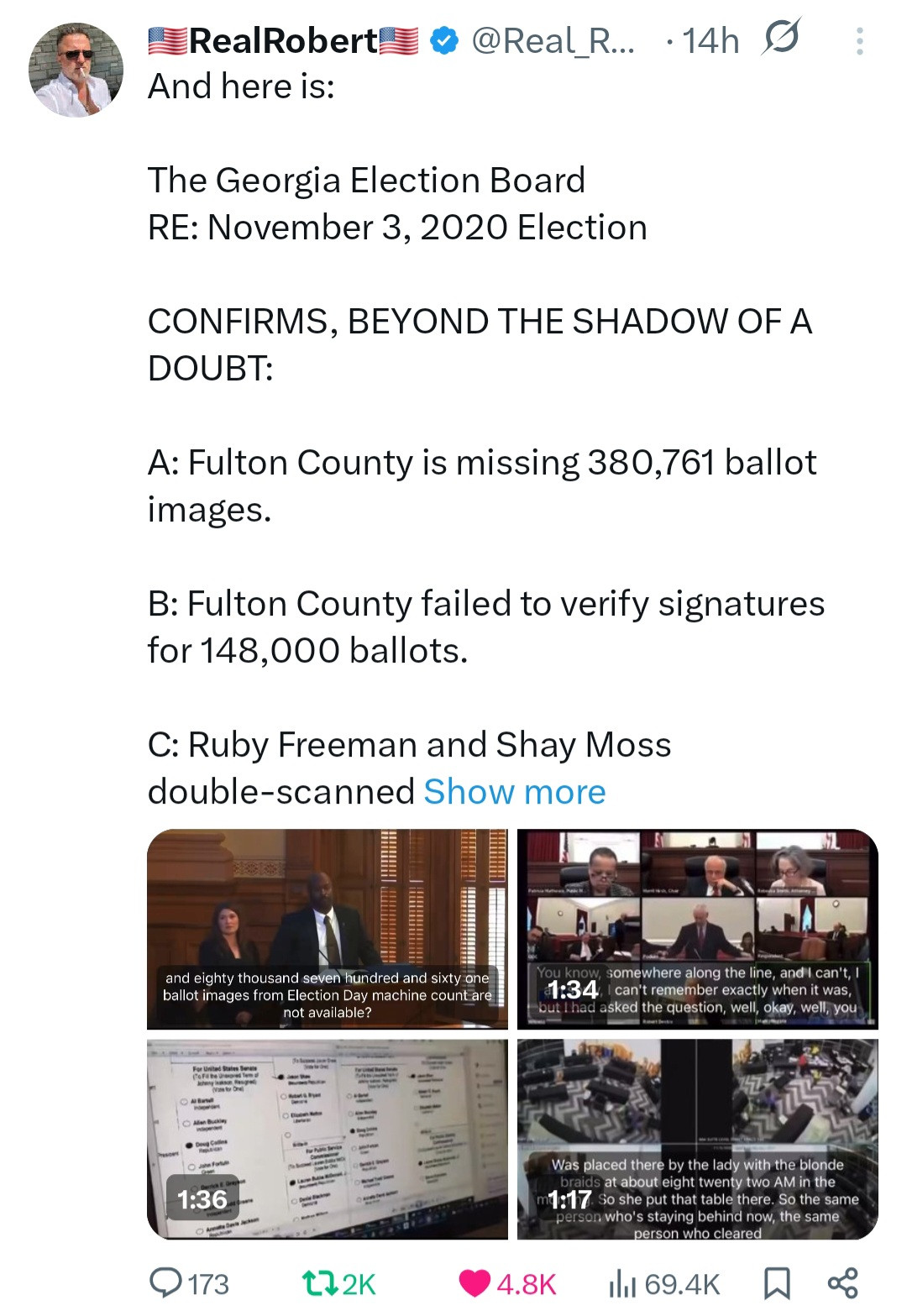Expand tweet text with Show more
907x1316 pixels.
point(514,792)
